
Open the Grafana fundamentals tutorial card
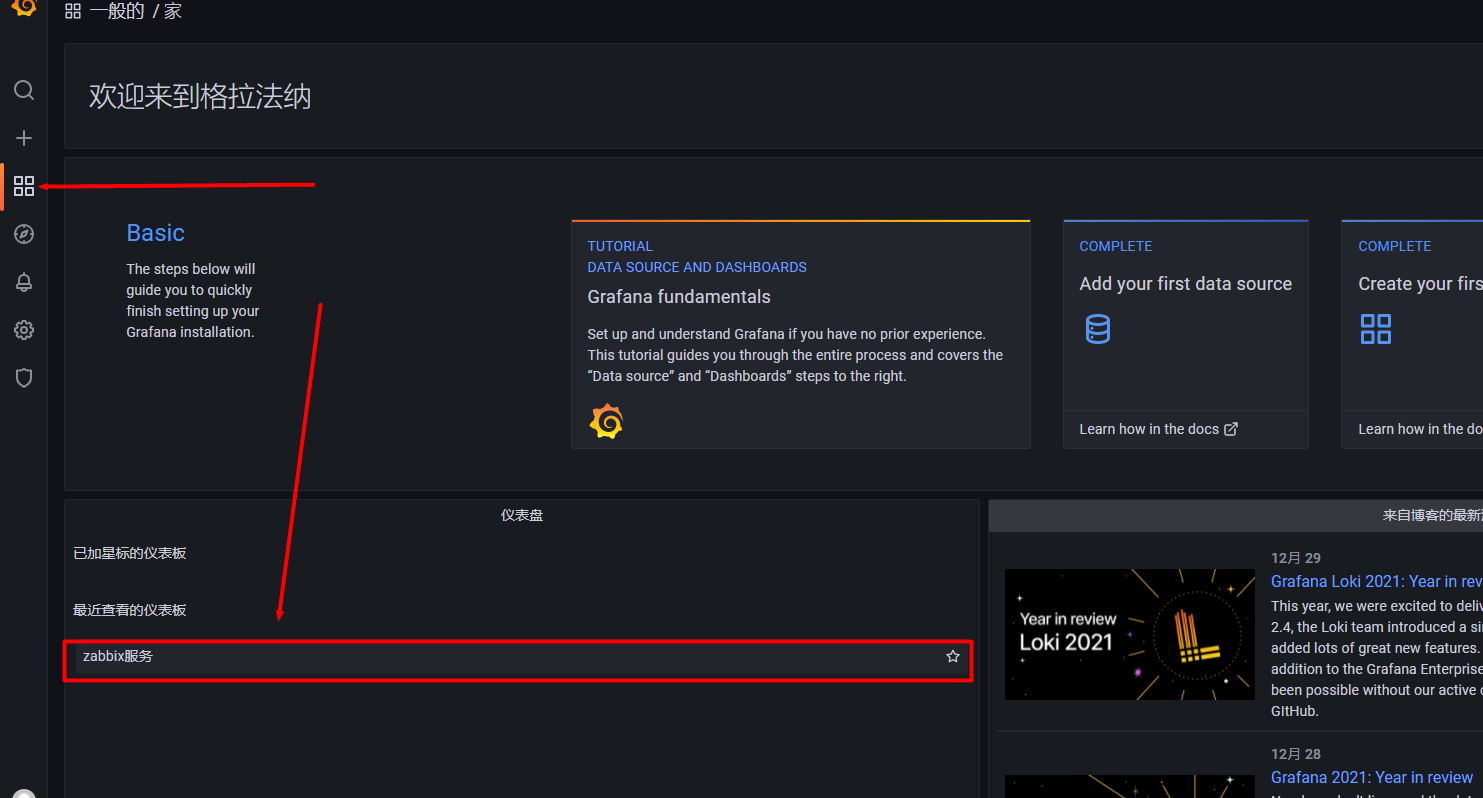click(x=801, y=334)
